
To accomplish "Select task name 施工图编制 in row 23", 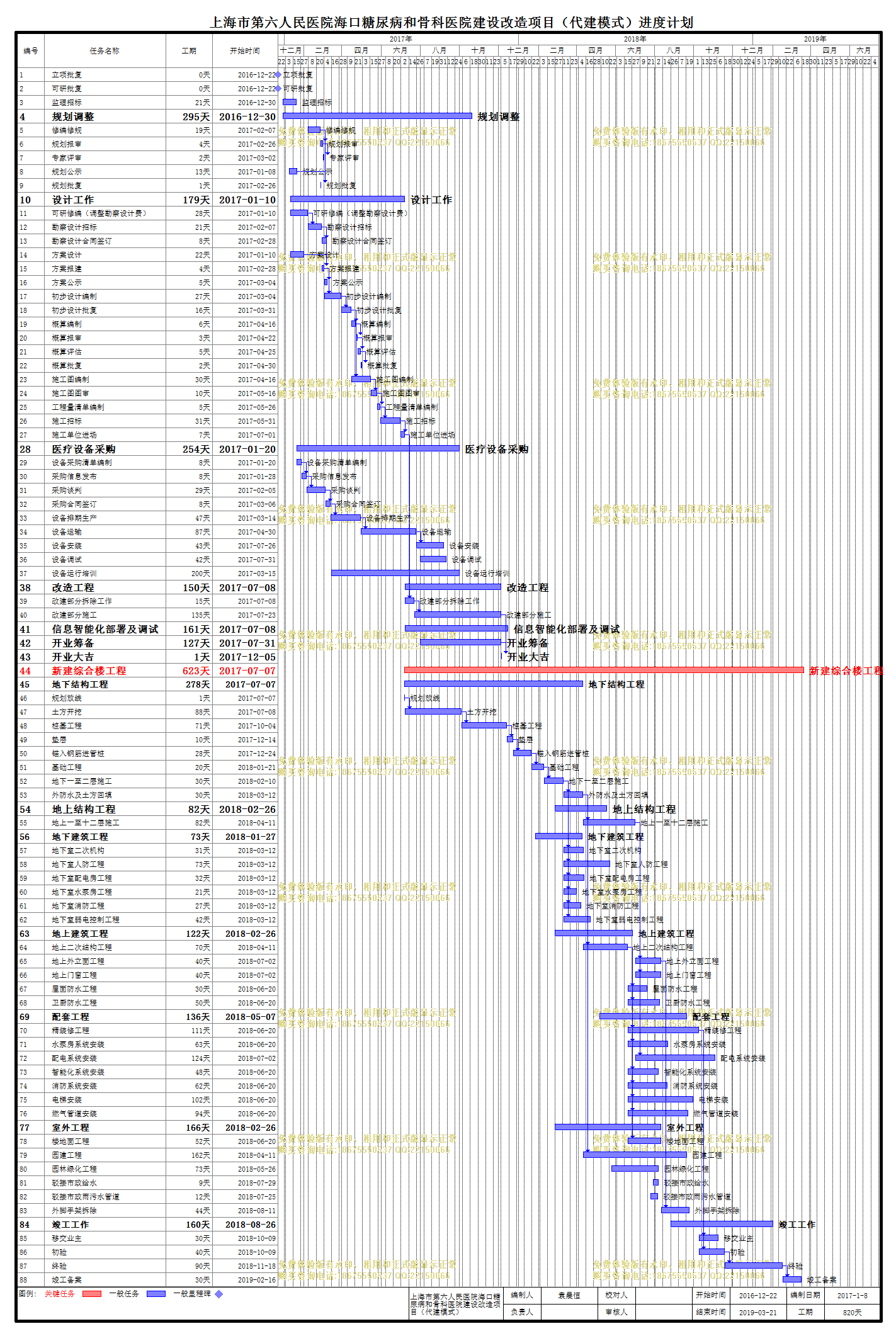I will [71, 380].
